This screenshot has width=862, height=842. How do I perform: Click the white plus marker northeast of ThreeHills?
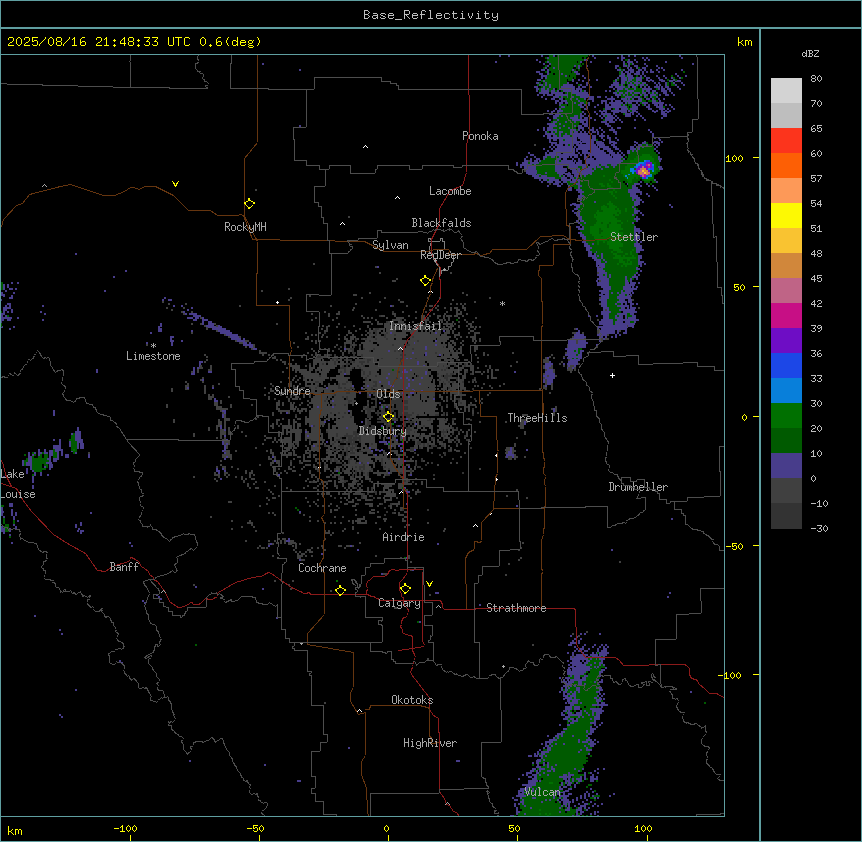pyautogui.click(x=612, y=375)
